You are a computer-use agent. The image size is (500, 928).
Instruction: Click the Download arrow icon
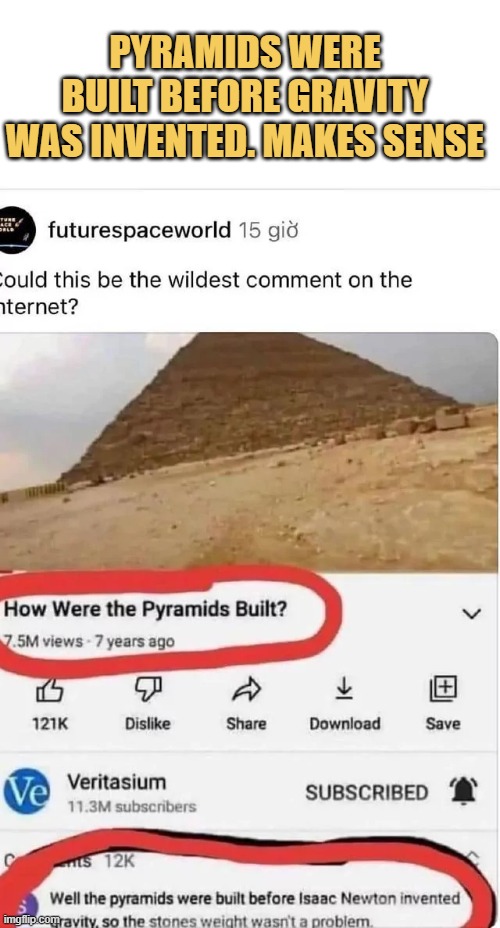pyautogui.click(x=344, y=688)
